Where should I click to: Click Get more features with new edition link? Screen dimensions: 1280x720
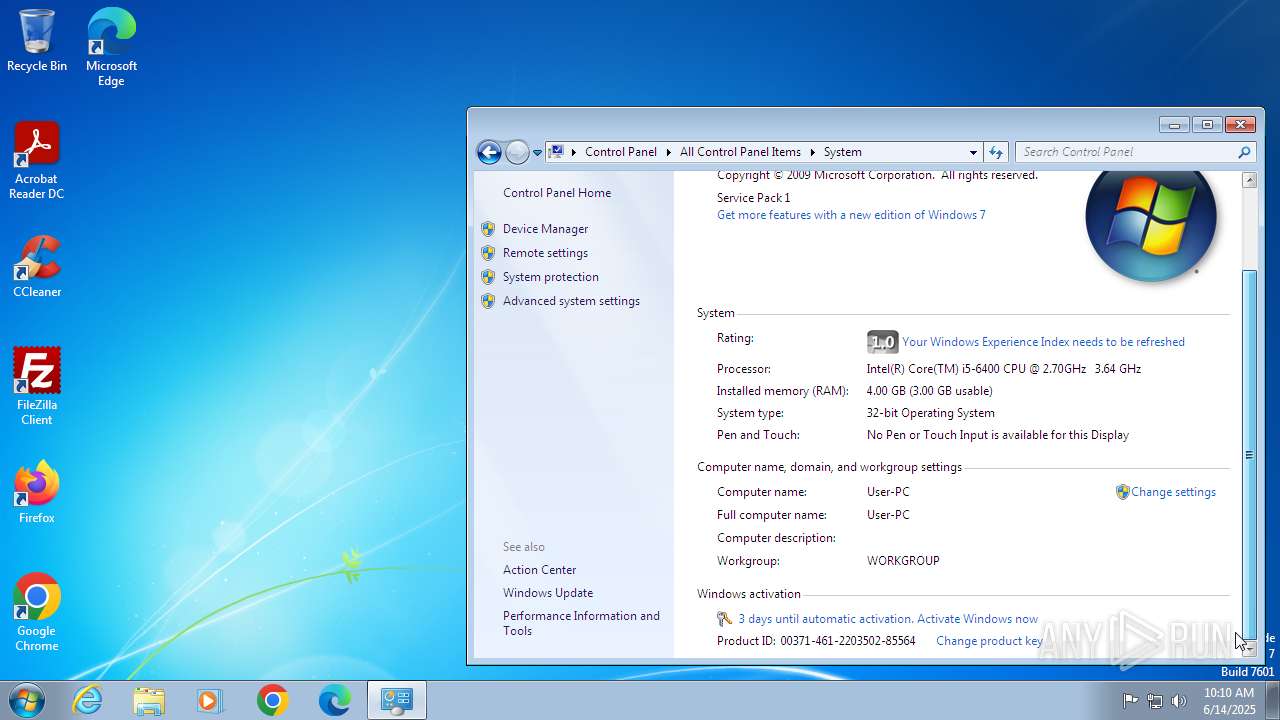click(851, 215)
